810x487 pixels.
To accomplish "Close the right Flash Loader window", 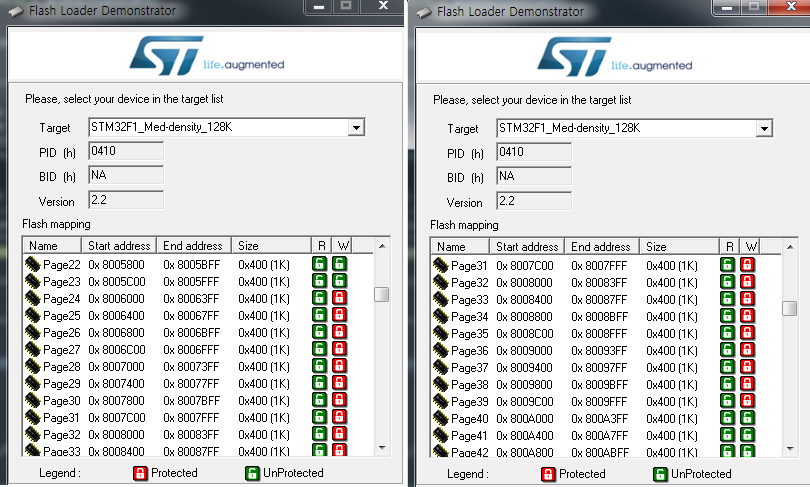I will pyautogui.click(x=790, y=7).
